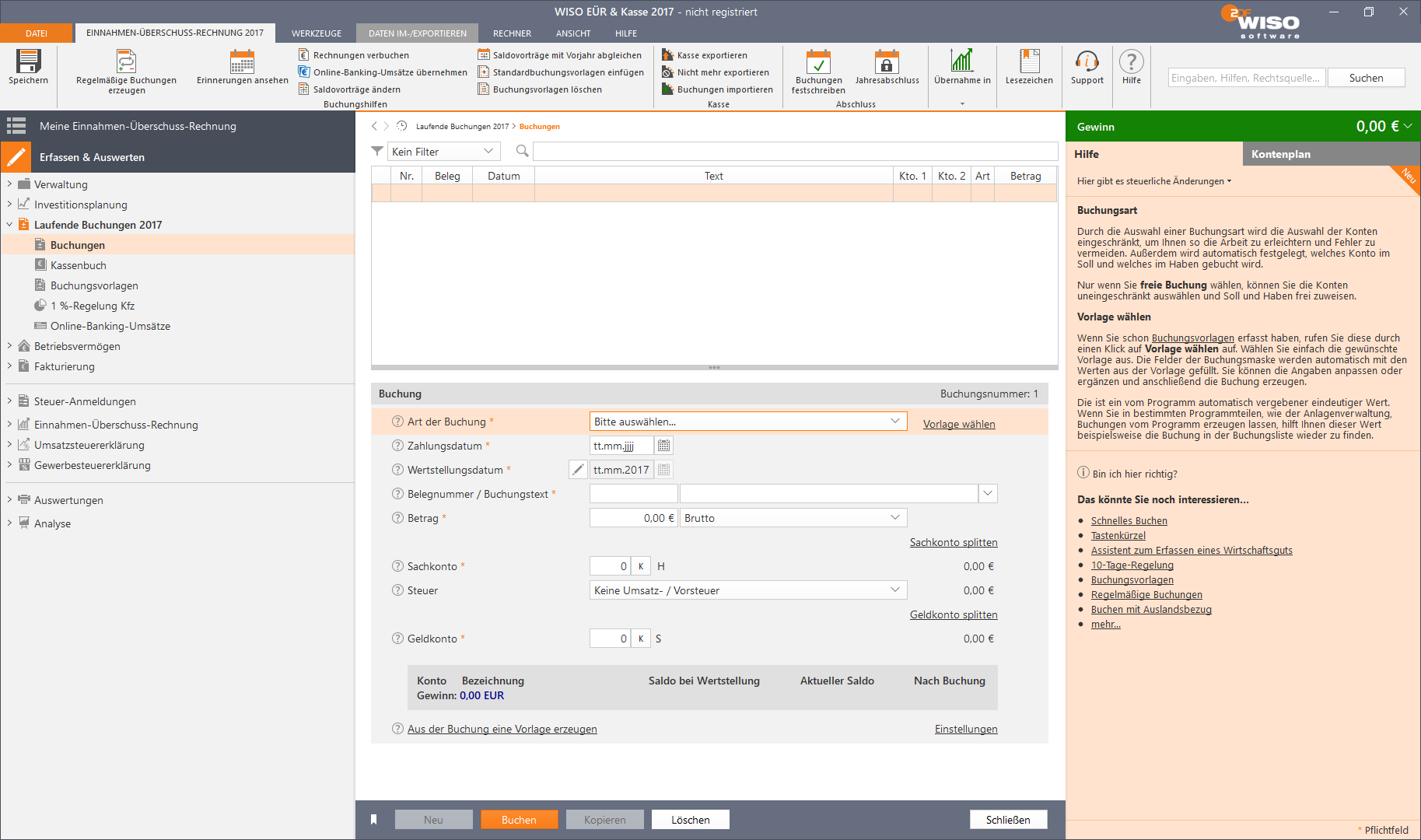Toggle the hamburger navigation menu icon
This screenshot has width=1421, height=840.
16,126
